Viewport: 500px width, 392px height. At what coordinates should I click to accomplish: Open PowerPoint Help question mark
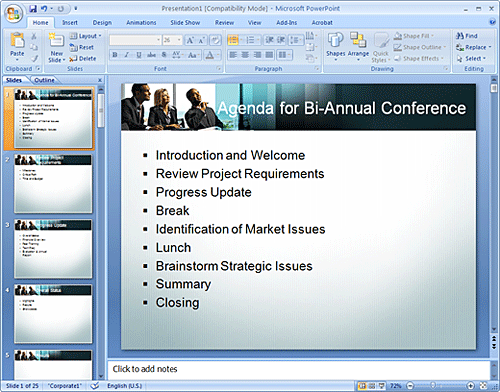492,22
